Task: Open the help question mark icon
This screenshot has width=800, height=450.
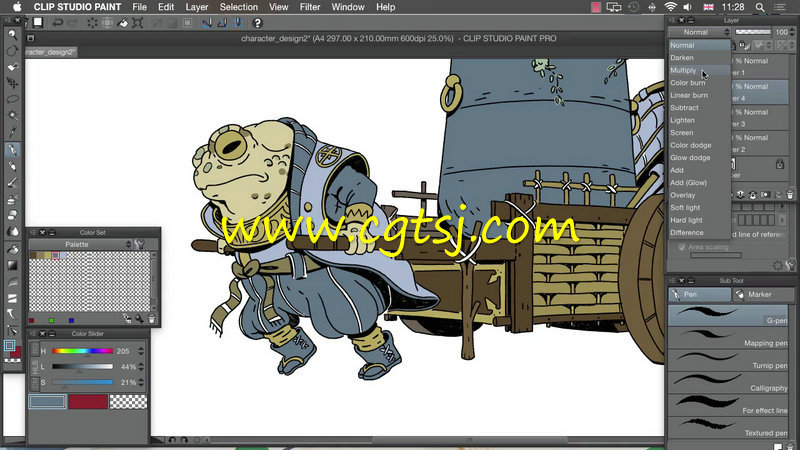Action: click(x=257, y=22)
